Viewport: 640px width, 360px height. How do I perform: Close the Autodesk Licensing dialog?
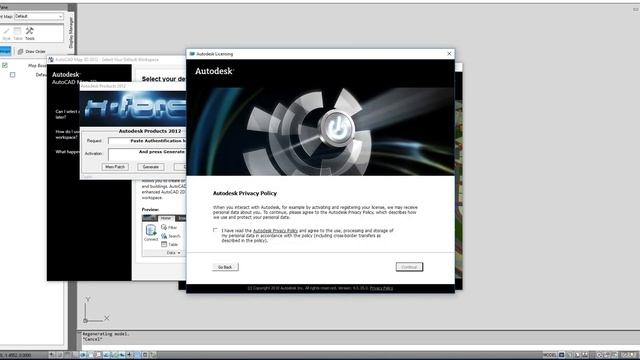449,53
